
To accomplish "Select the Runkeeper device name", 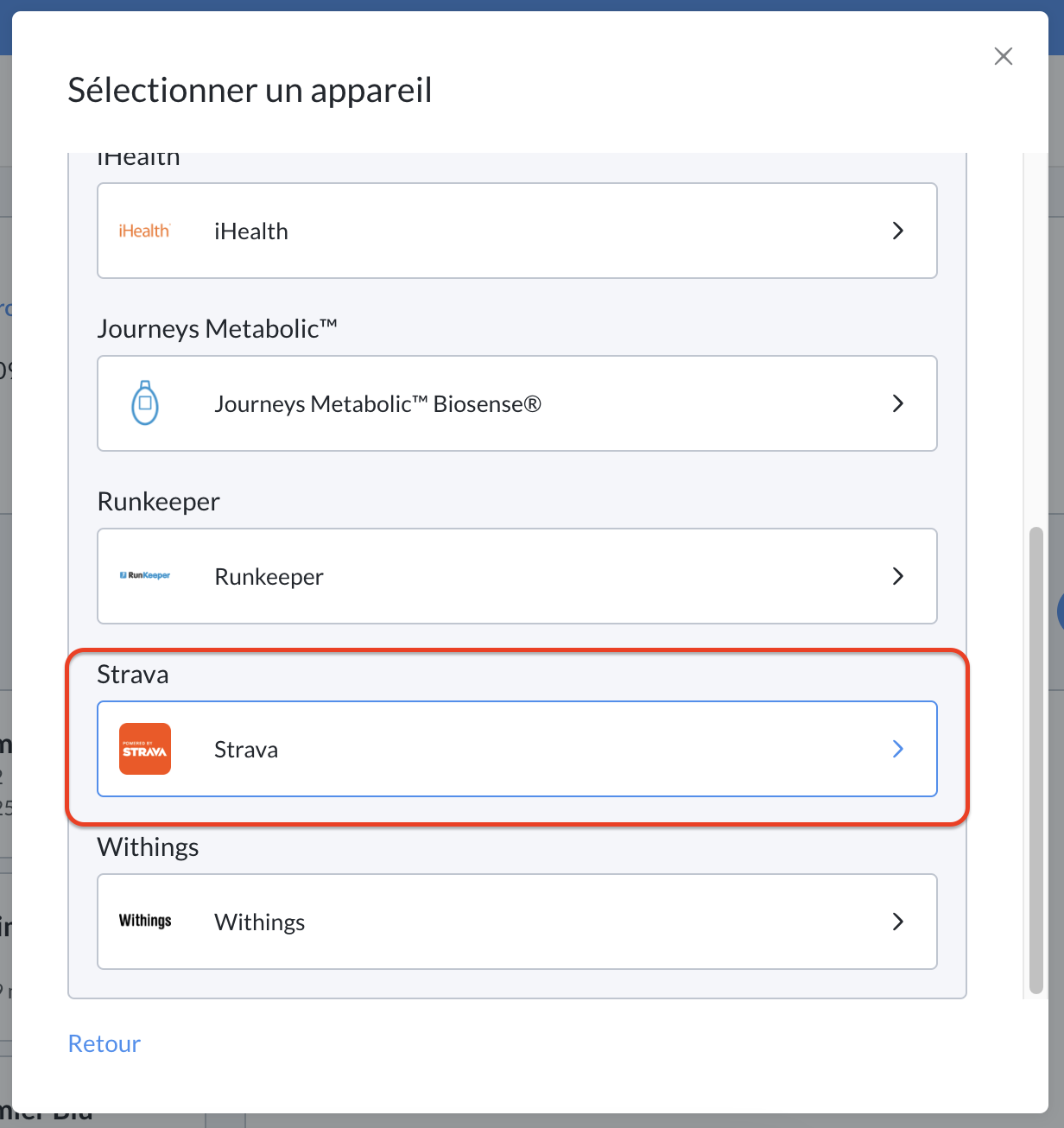I will pos(269,577).
